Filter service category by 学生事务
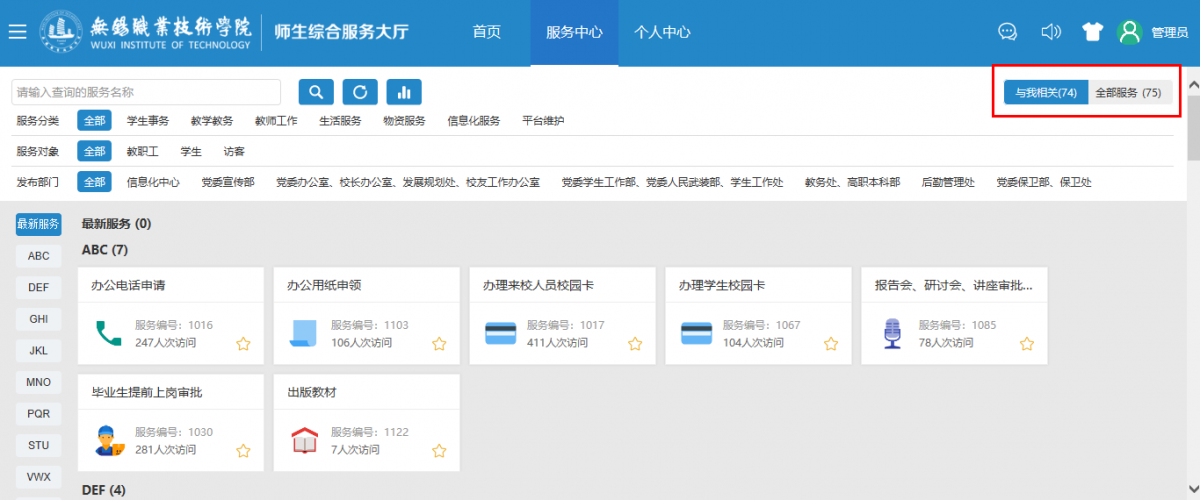The height and width of the screenshot is (500, 1200). tap(148, 121)
